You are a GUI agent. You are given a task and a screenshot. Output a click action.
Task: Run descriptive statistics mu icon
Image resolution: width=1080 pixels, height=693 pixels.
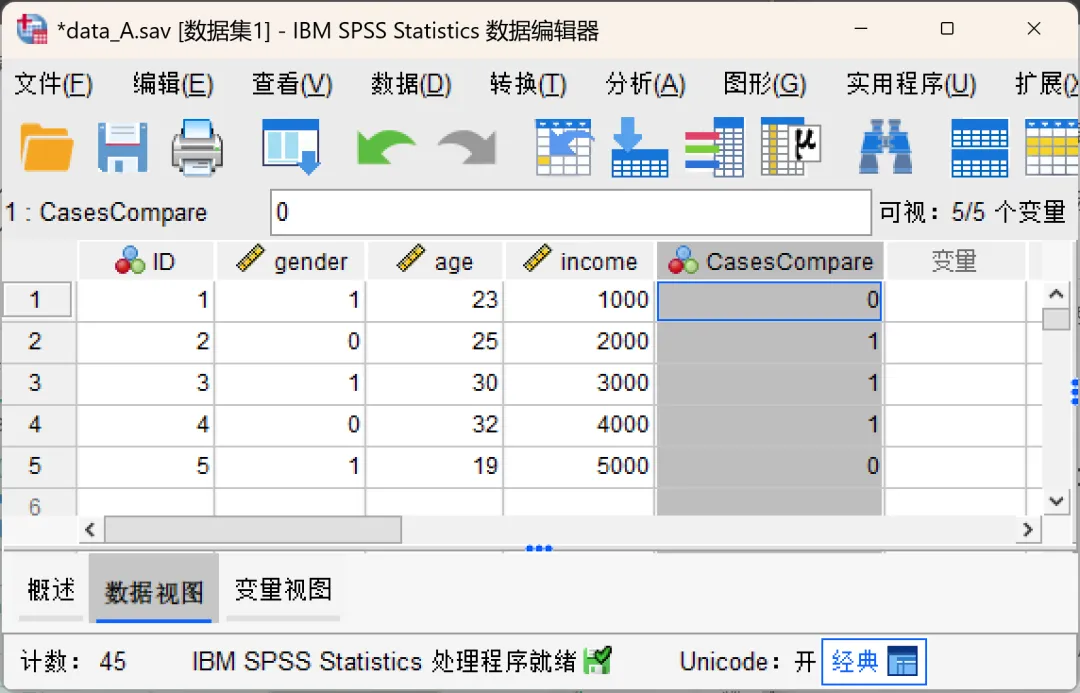[x=791, y=147]
